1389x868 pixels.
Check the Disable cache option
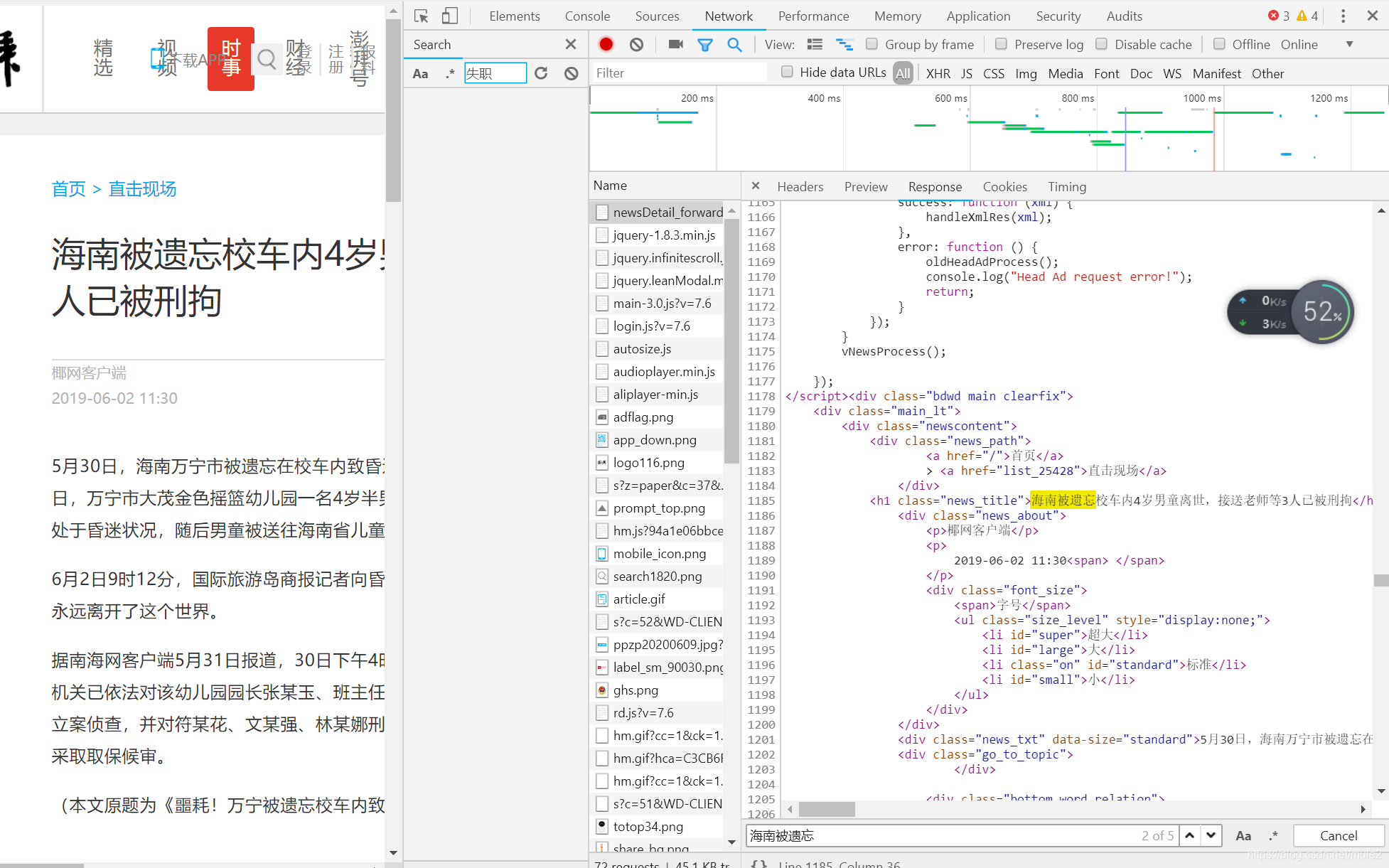click(x=1101, y=44)
